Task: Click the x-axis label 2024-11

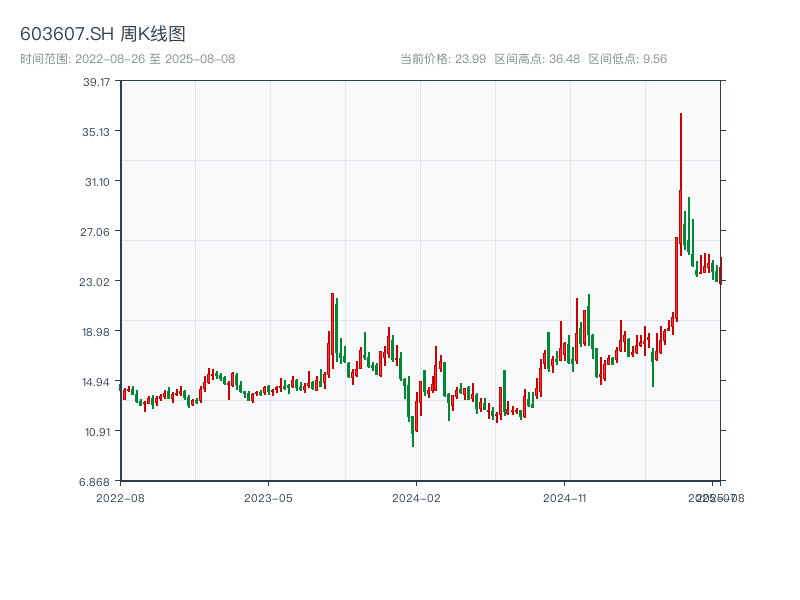Action: [x=564, y=498]
